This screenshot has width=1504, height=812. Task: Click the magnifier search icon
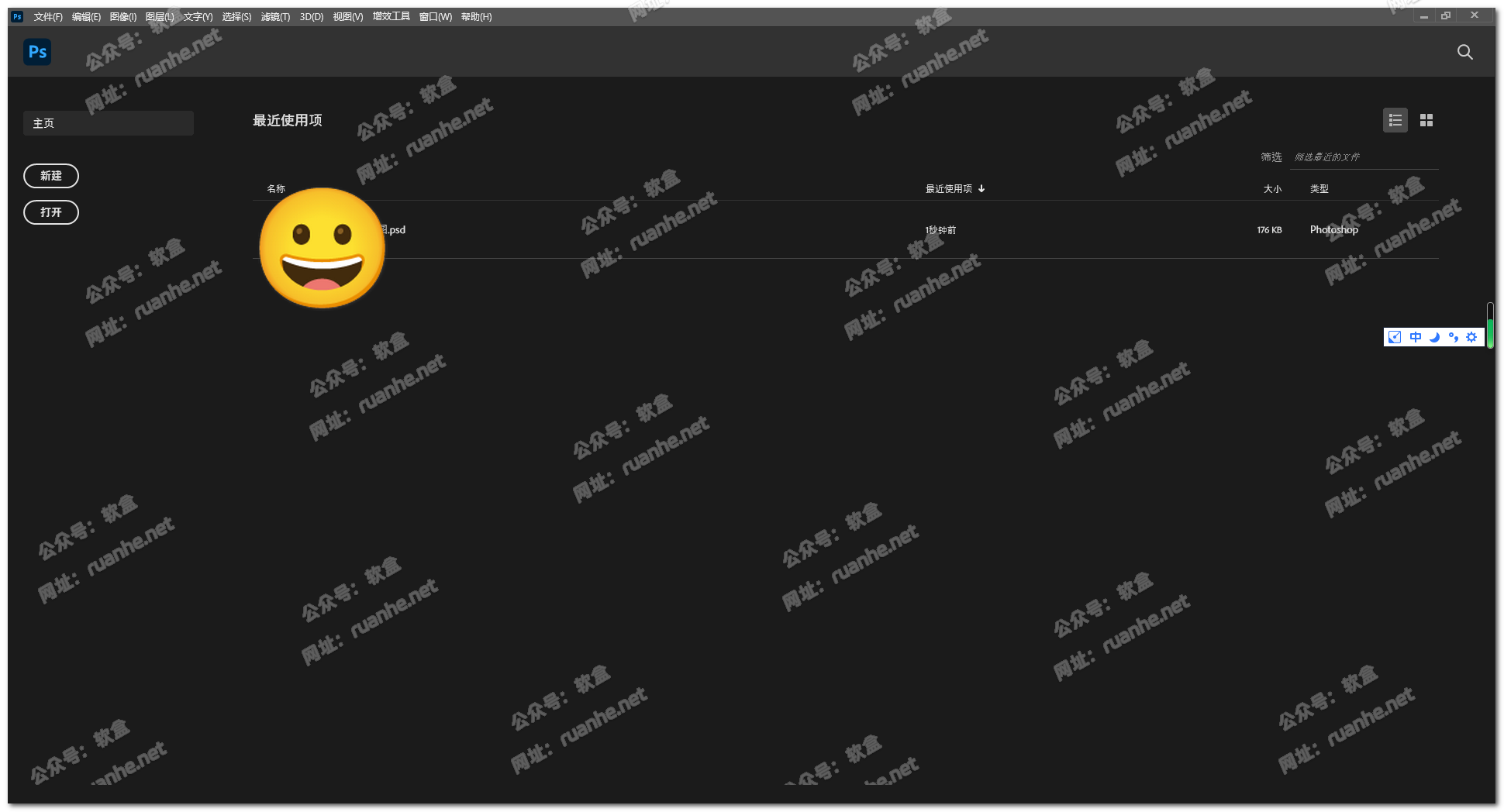tap(1464, 52)
